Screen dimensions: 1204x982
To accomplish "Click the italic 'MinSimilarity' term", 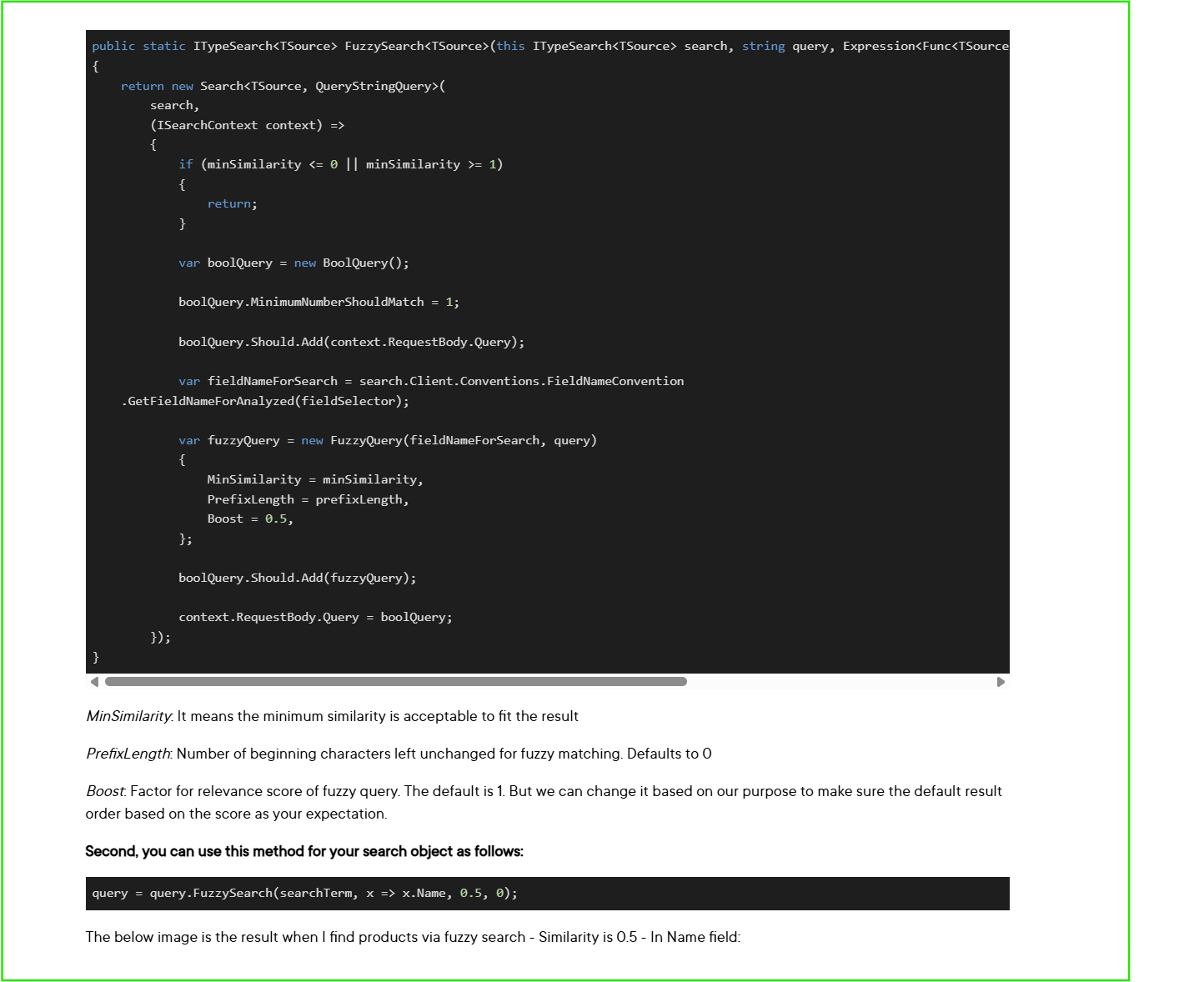I will (x=128, y=716).
